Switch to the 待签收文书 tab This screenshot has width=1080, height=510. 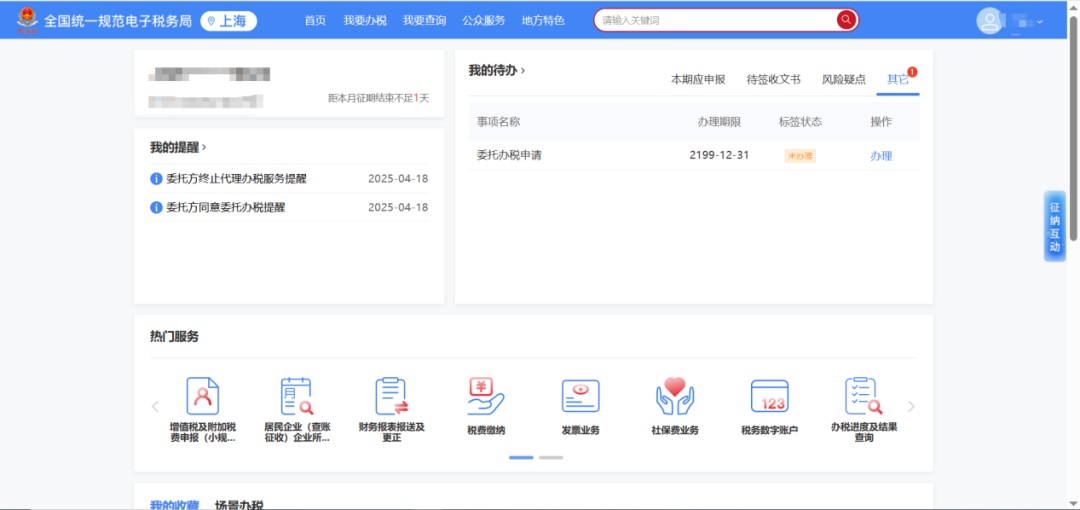(773, 79)
